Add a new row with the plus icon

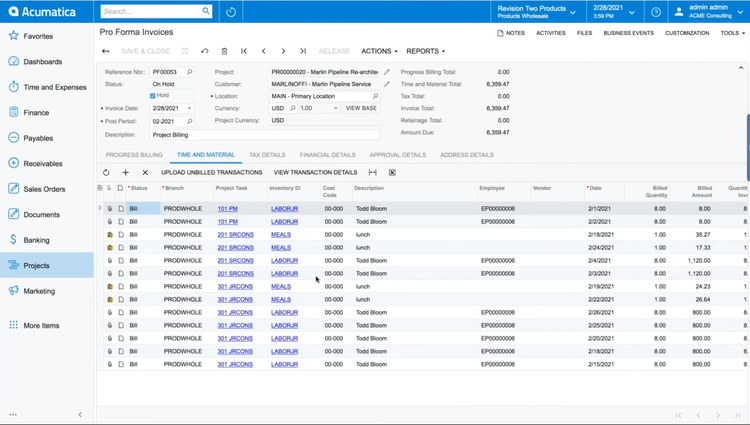[x=125, y=172]
